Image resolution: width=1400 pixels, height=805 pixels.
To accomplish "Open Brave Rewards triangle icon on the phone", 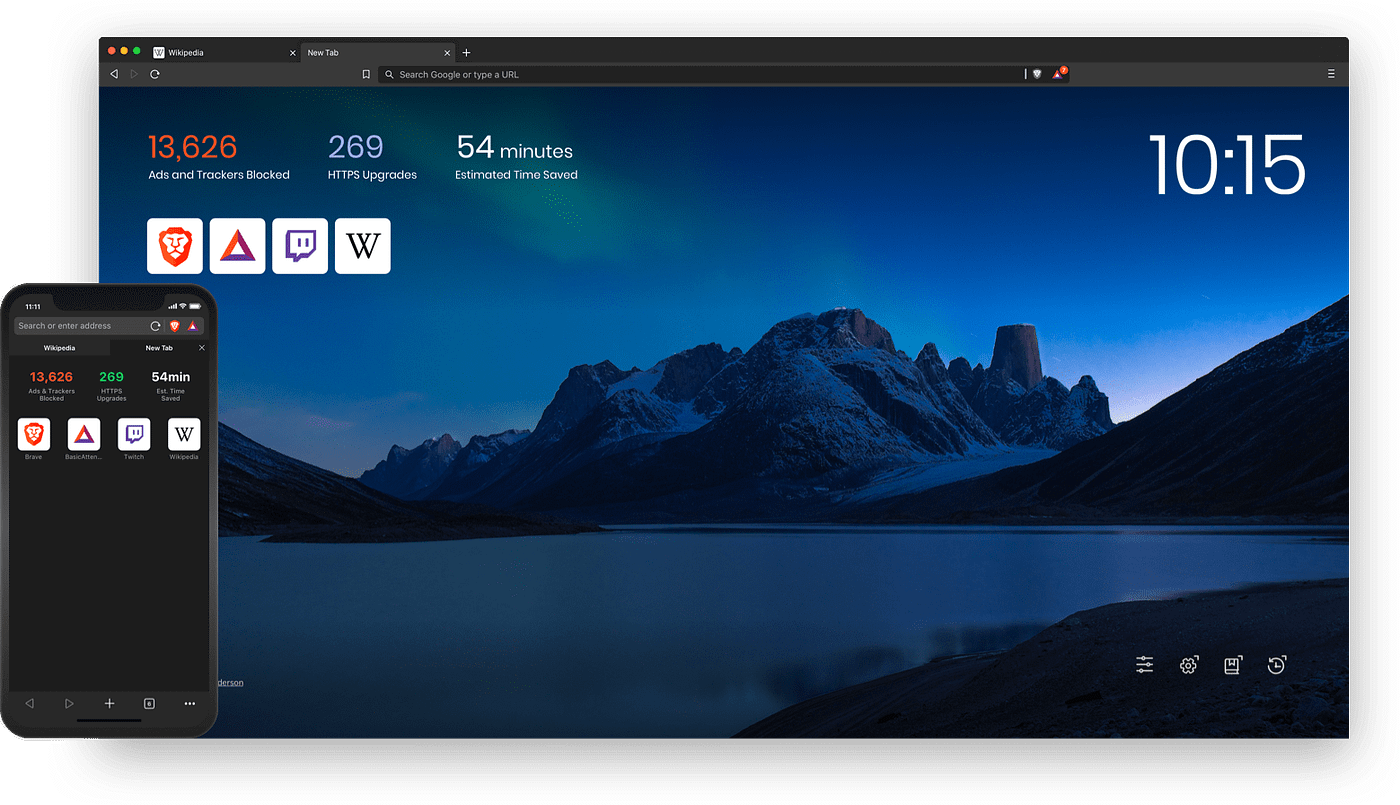I will [x=193, y=326].
